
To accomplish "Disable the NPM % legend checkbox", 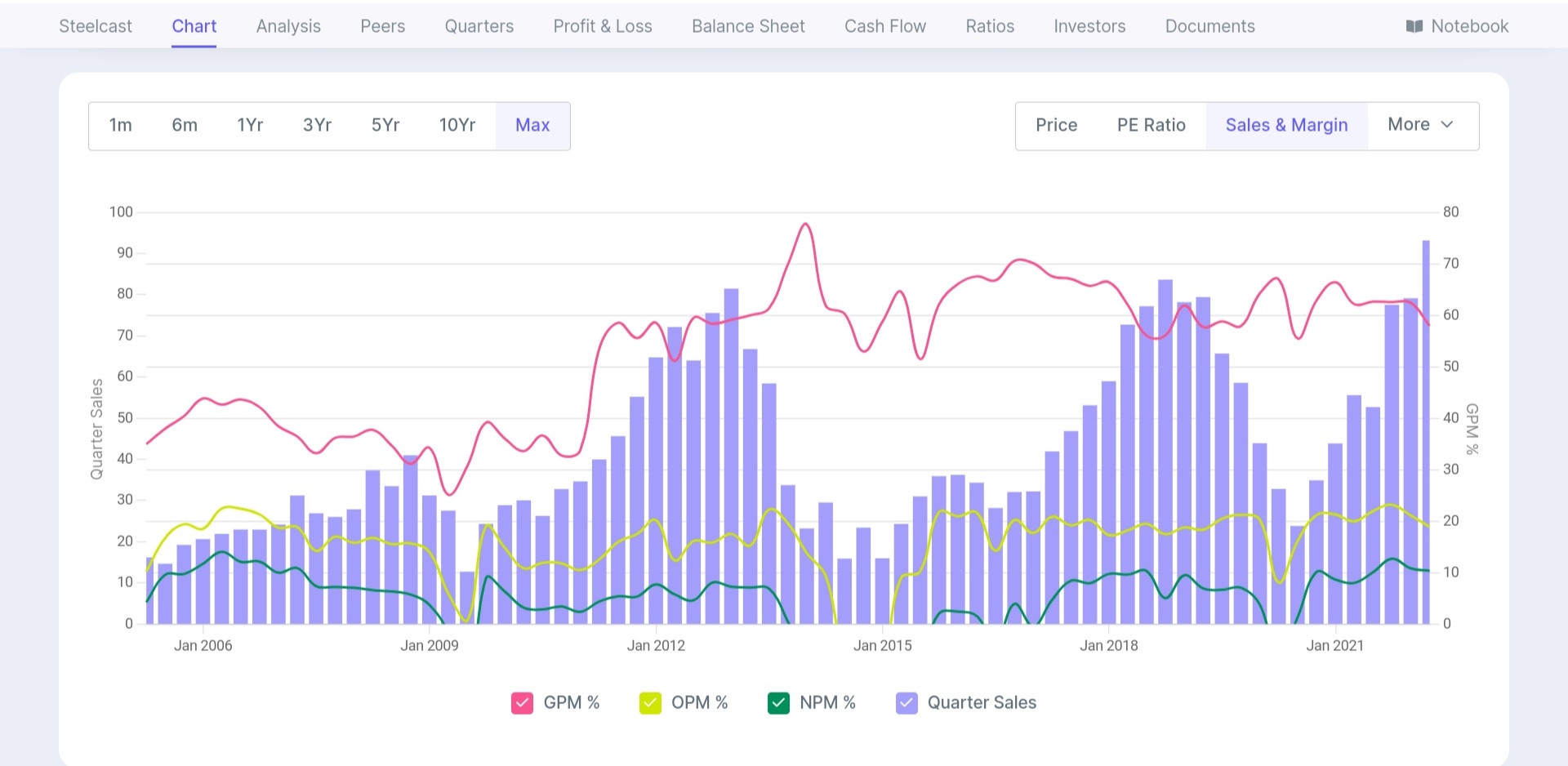I will tap(778, 703).
